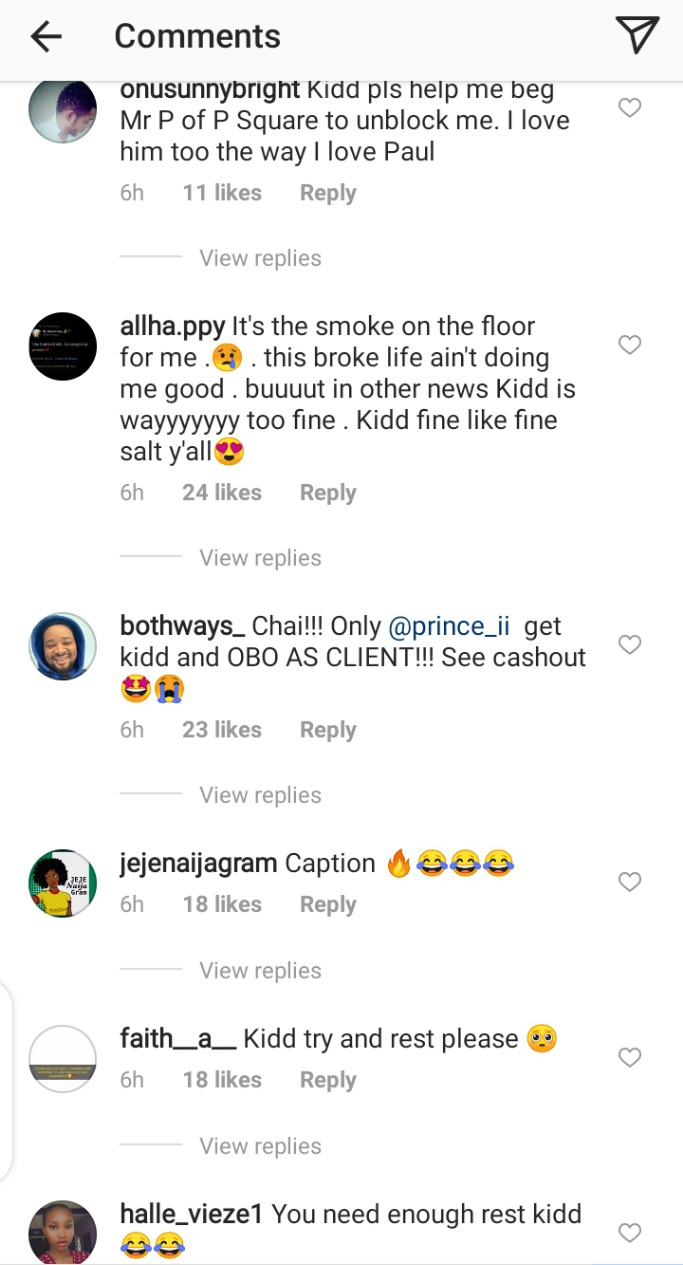Expand replies under onusunnybright's comment
This screenshot has width=683, height=1265.
(260, 258)
